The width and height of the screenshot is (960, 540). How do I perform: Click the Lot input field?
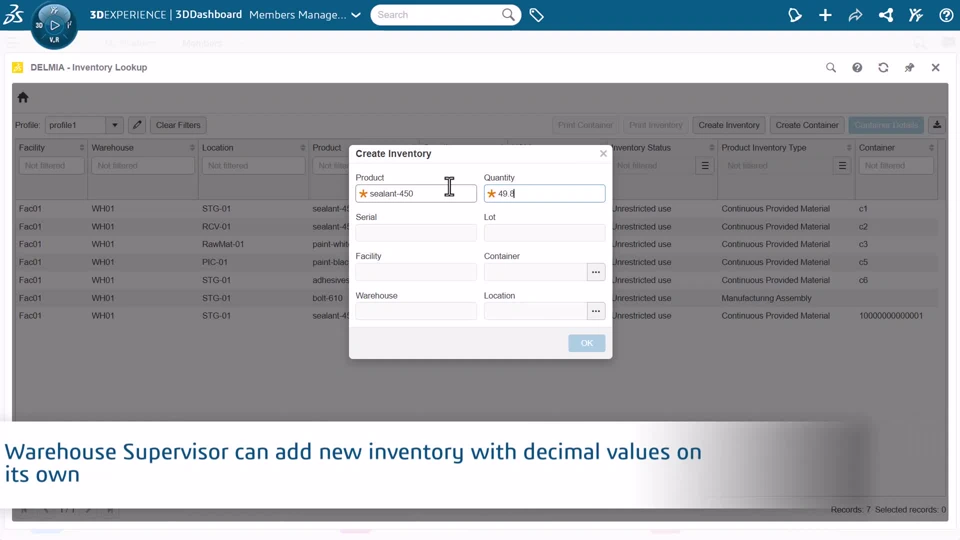[x=544, y=233]
